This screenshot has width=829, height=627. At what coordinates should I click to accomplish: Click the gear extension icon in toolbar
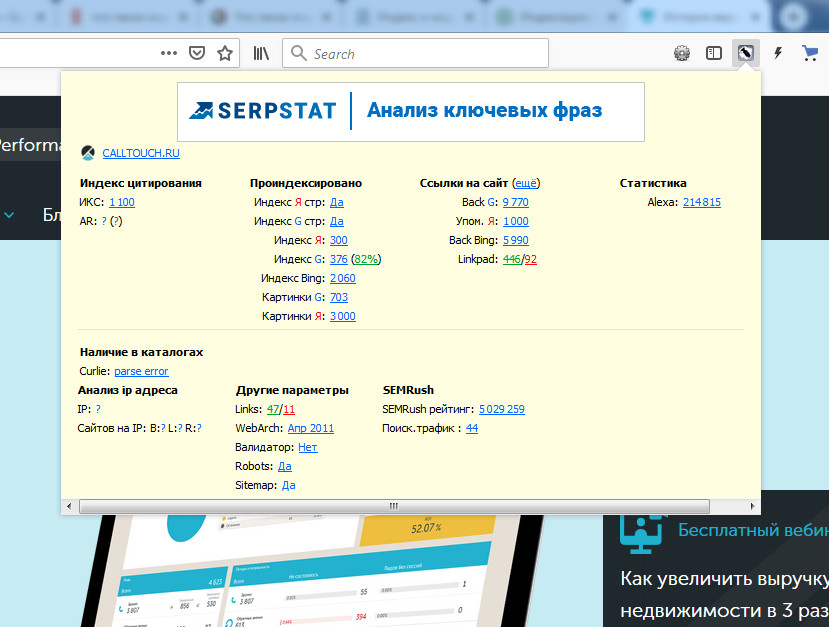click(x=682, y=53)
